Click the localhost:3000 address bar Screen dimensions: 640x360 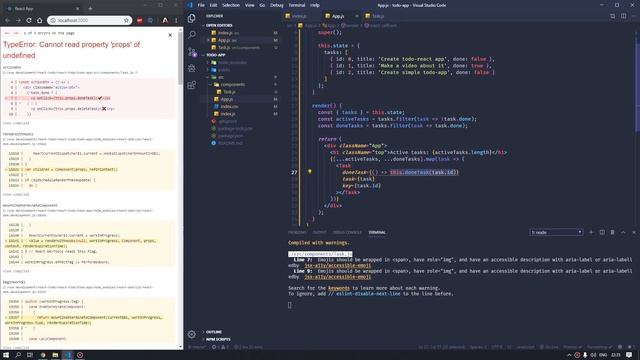89,20
